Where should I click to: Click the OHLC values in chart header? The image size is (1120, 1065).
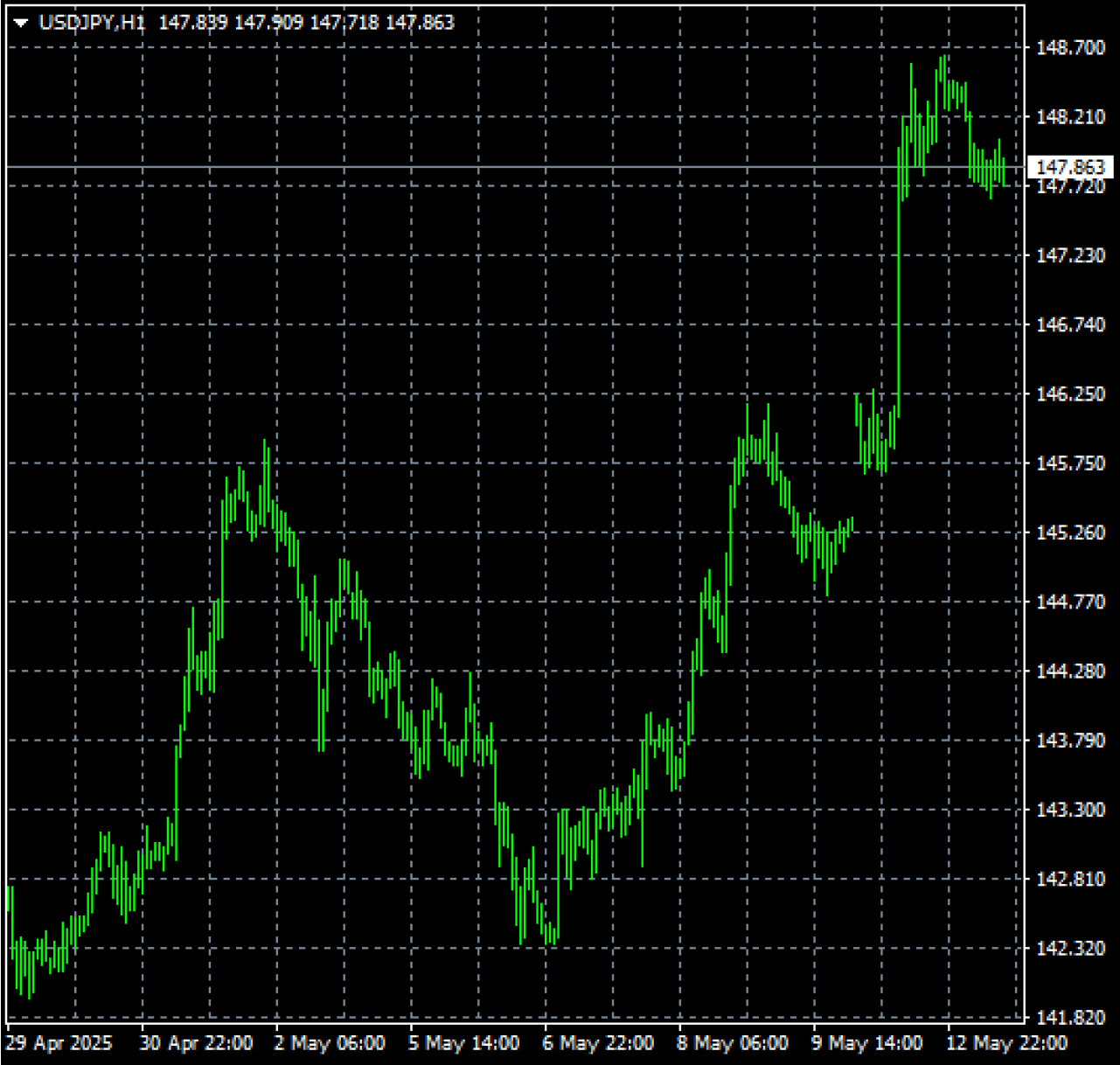[x=306, y=23]
